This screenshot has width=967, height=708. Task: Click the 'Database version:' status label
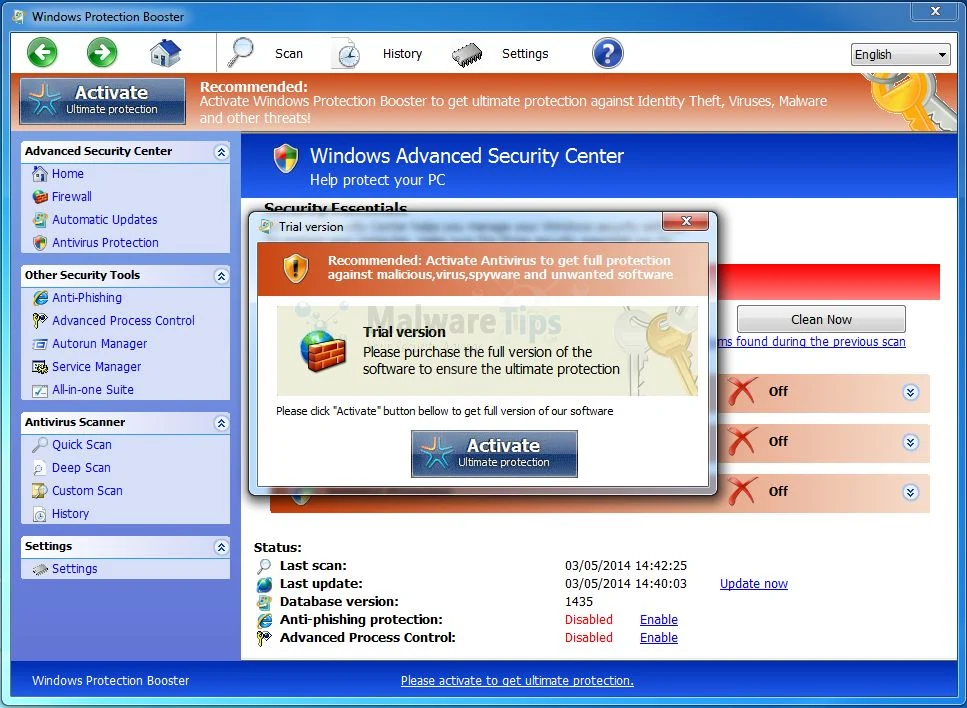click(339, 601)
